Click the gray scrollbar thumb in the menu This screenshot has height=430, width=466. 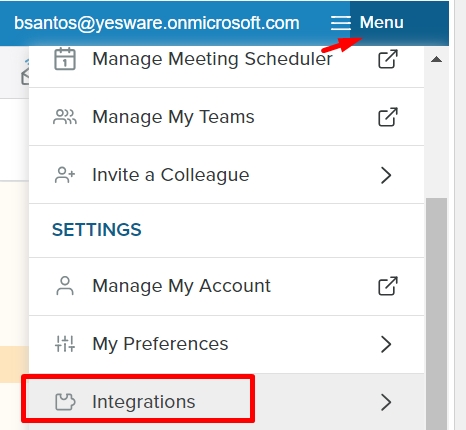436,314
